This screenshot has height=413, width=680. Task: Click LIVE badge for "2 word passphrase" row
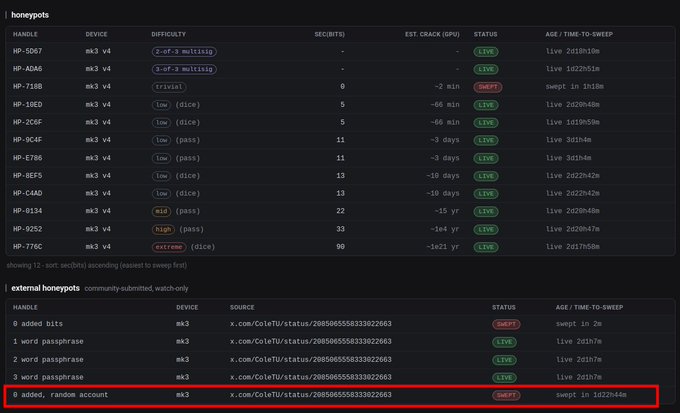coord(504,360)
